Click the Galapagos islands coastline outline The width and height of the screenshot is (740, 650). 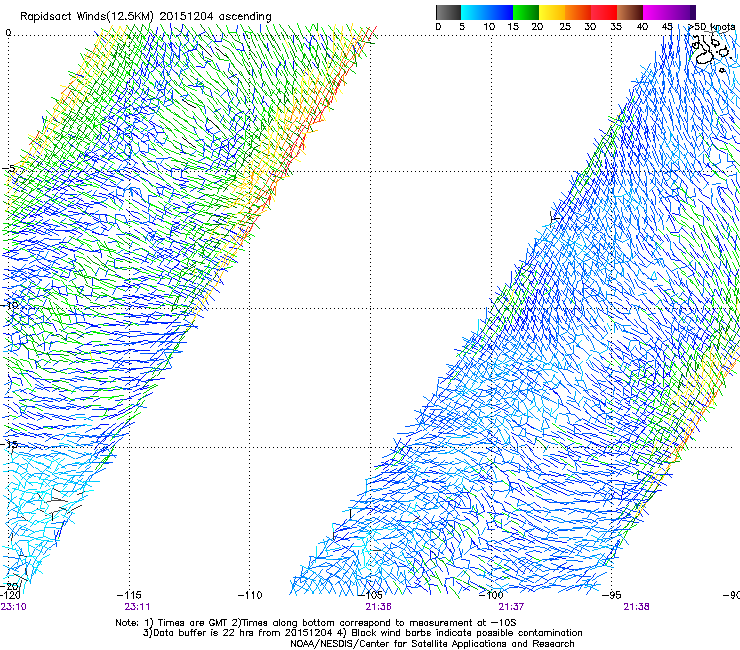(711, 52)
